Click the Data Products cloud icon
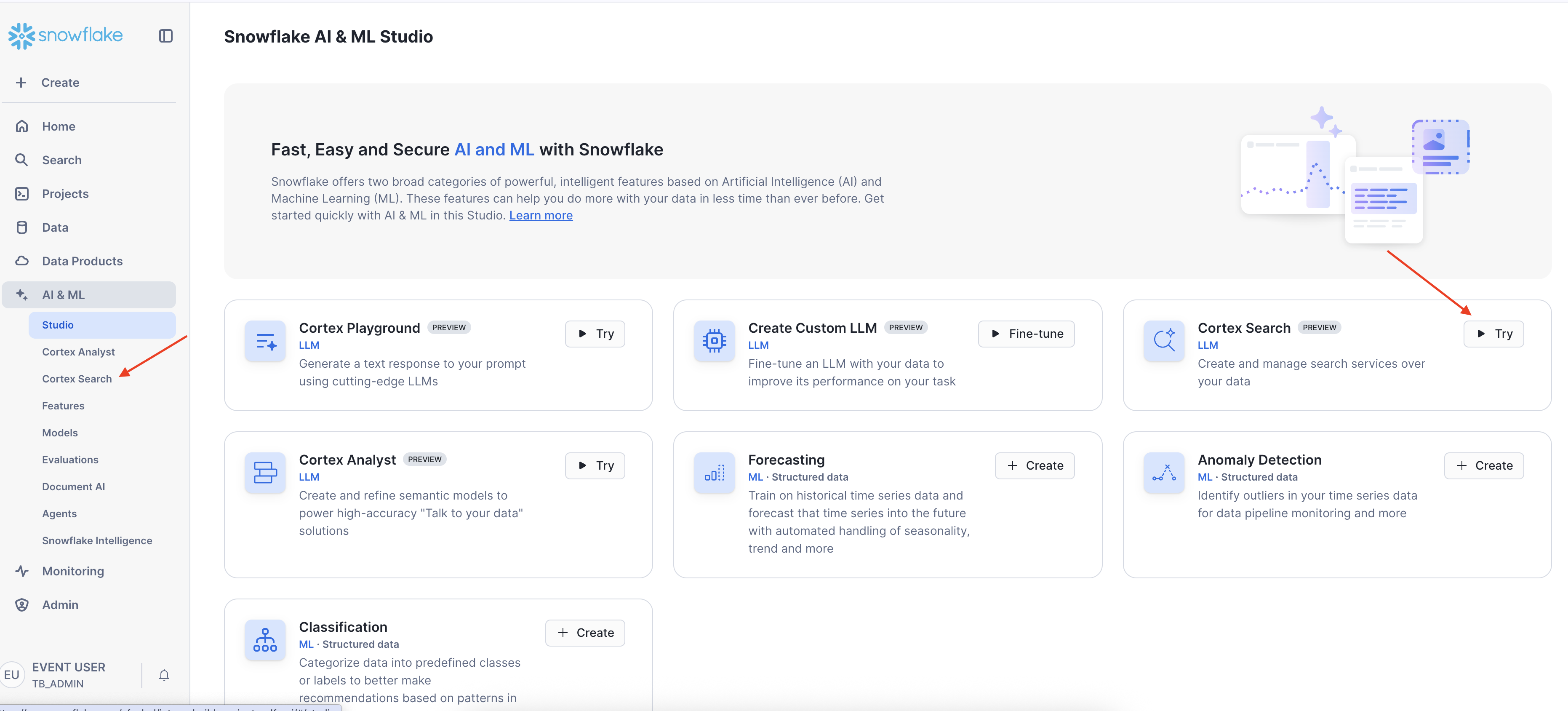The width and height of the screenshot is (1568, 711). point(22,261)
